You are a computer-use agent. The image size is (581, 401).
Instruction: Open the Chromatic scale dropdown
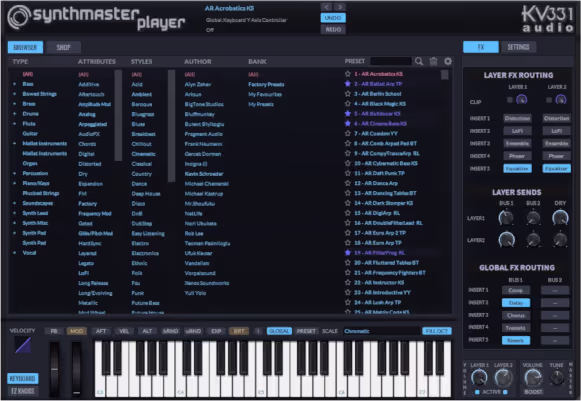382,331
